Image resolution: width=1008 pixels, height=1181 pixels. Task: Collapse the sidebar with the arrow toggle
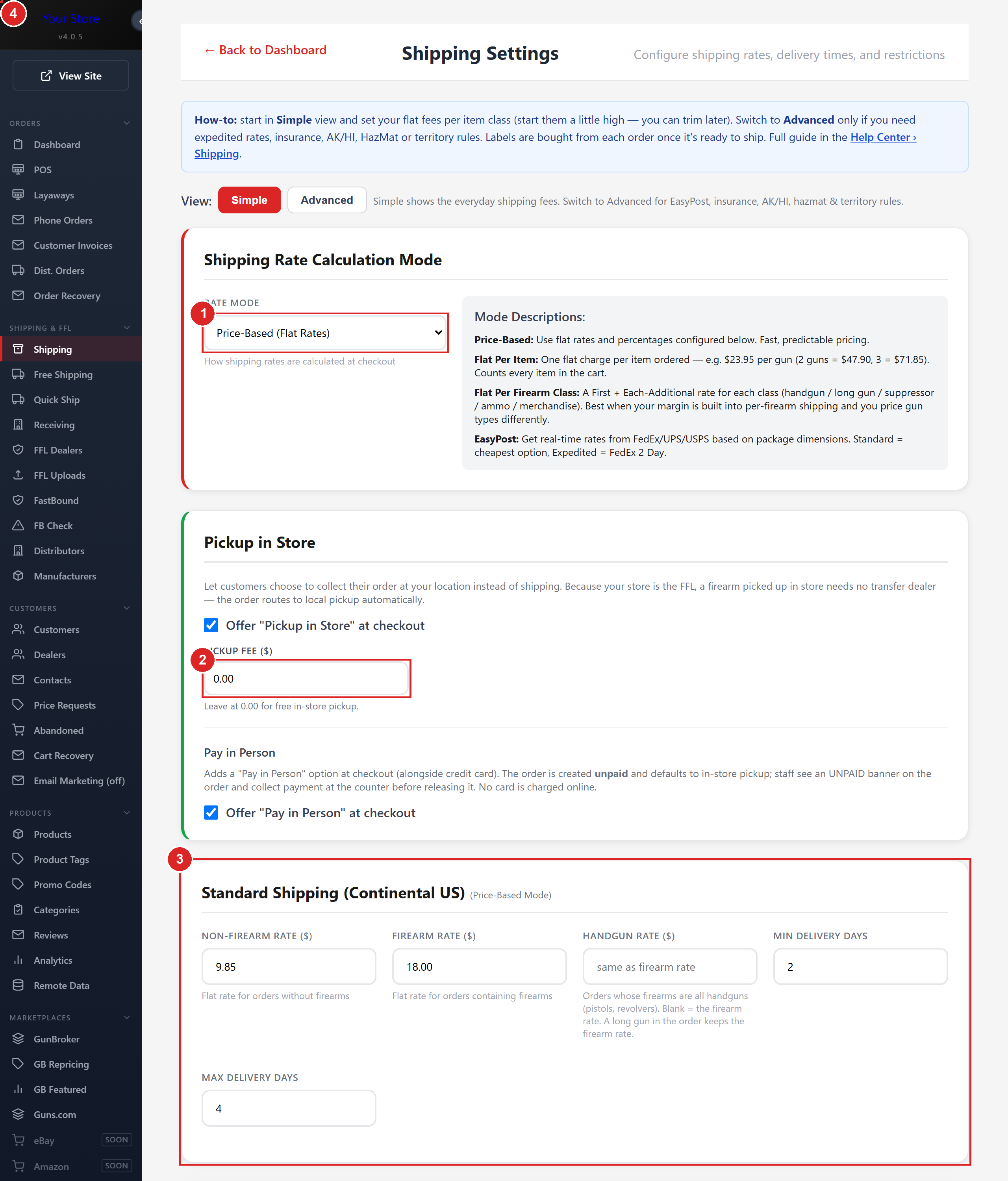point(138,21)
